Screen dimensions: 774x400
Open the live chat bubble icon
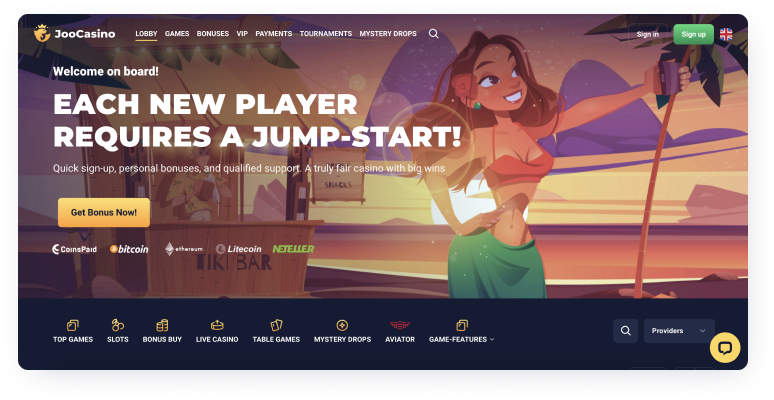coord(725,348)
